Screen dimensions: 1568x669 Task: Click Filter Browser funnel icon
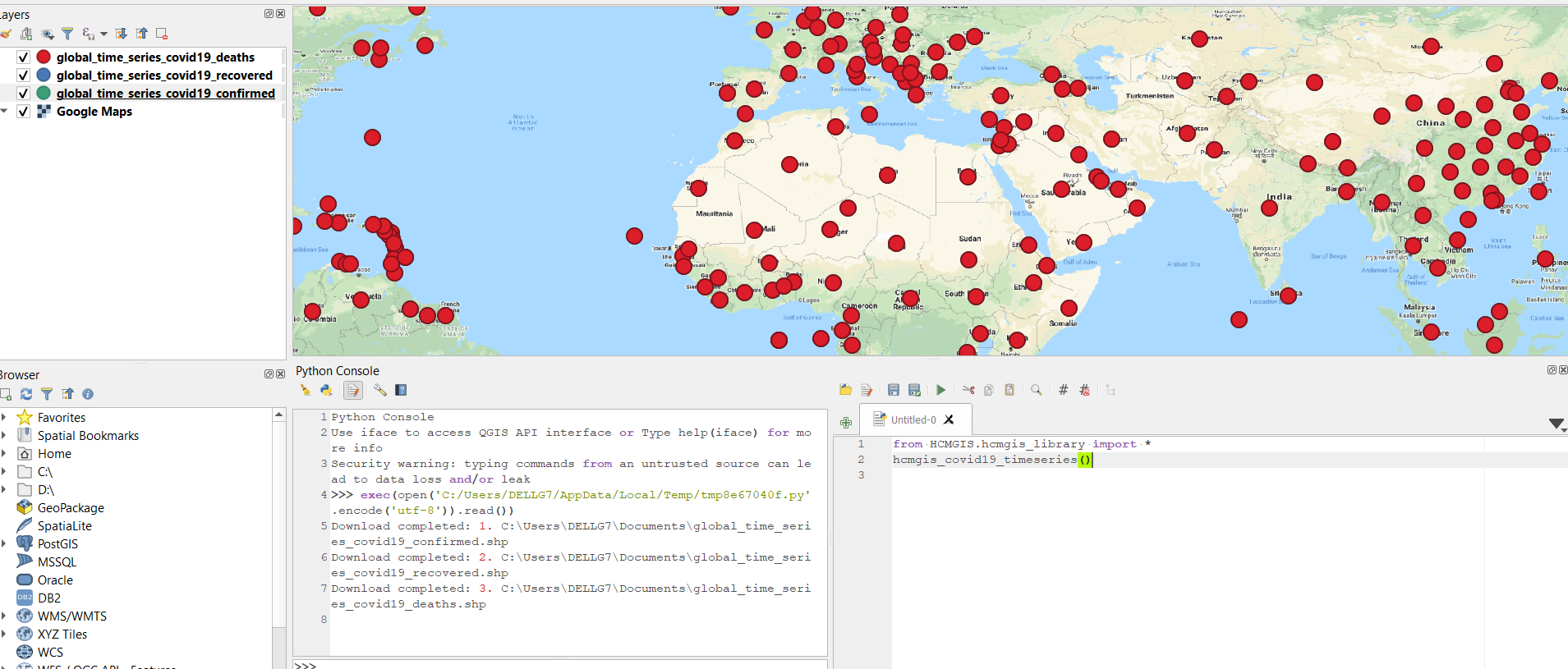47,394
